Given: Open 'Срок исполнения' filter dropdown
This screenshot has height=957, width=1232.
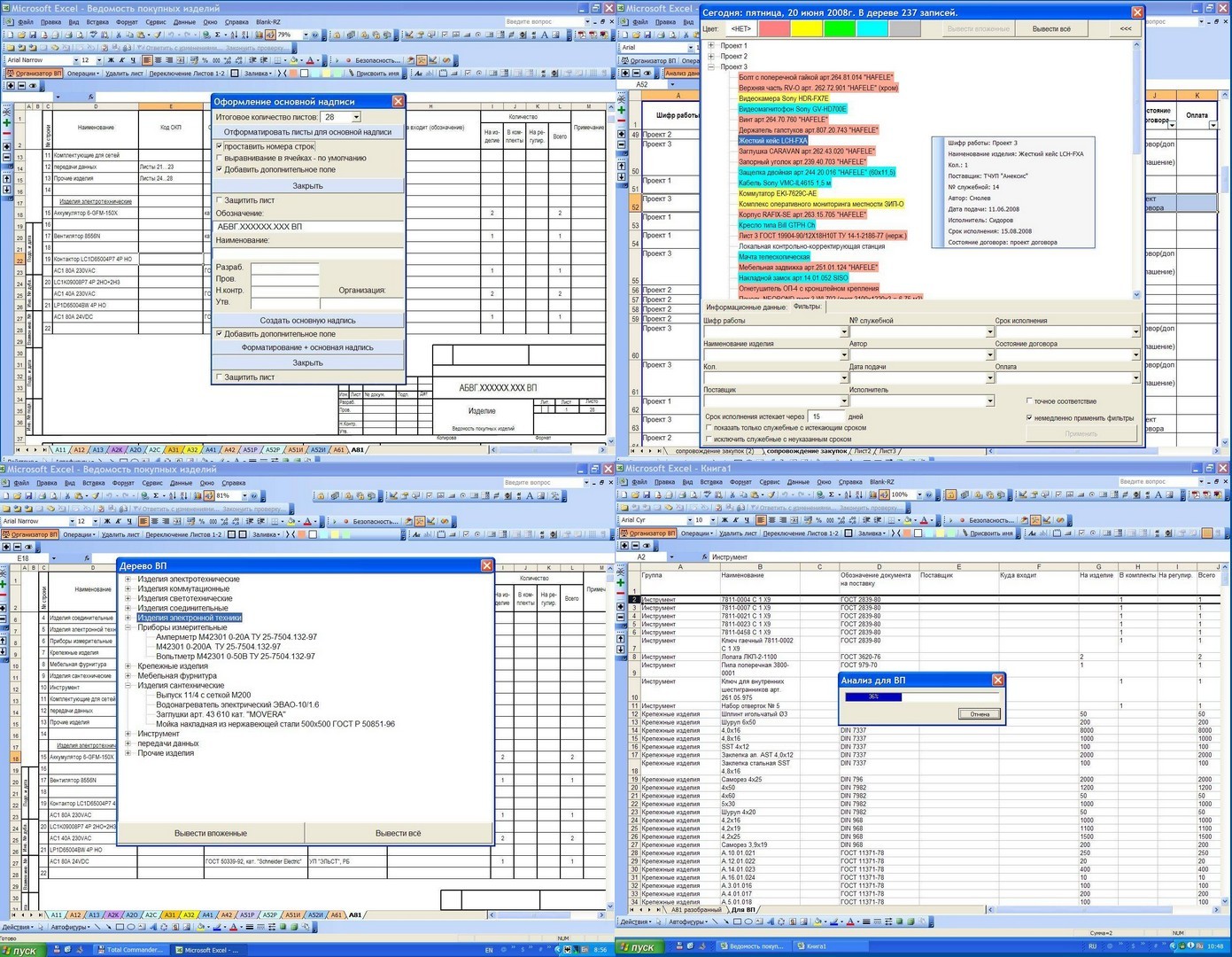Looking at the screenshot, I should [x=1135, y=332].
